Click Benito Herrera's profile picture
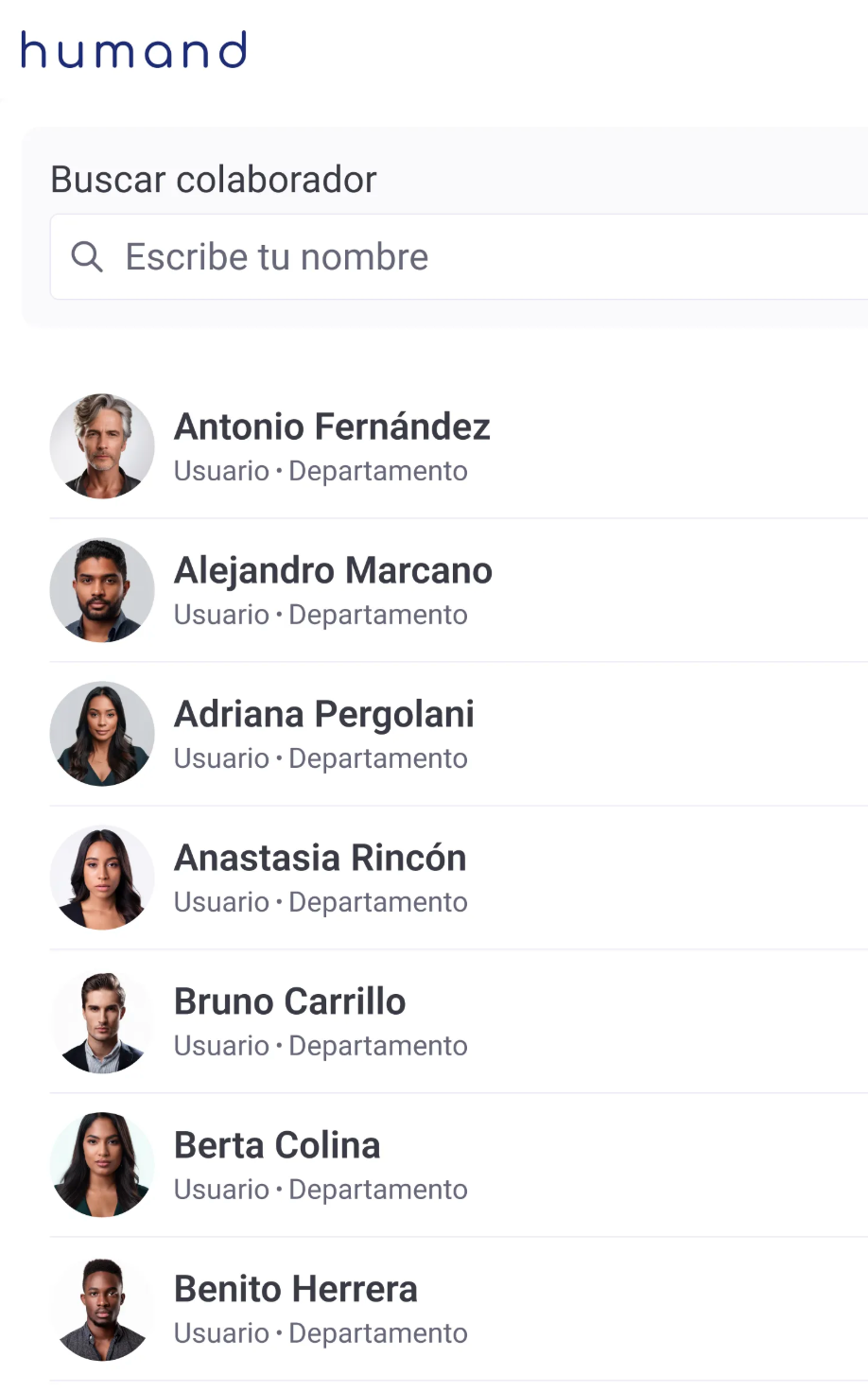Image resolution: width=868 pixels, height=1392 pixels. pos(102,1309)
